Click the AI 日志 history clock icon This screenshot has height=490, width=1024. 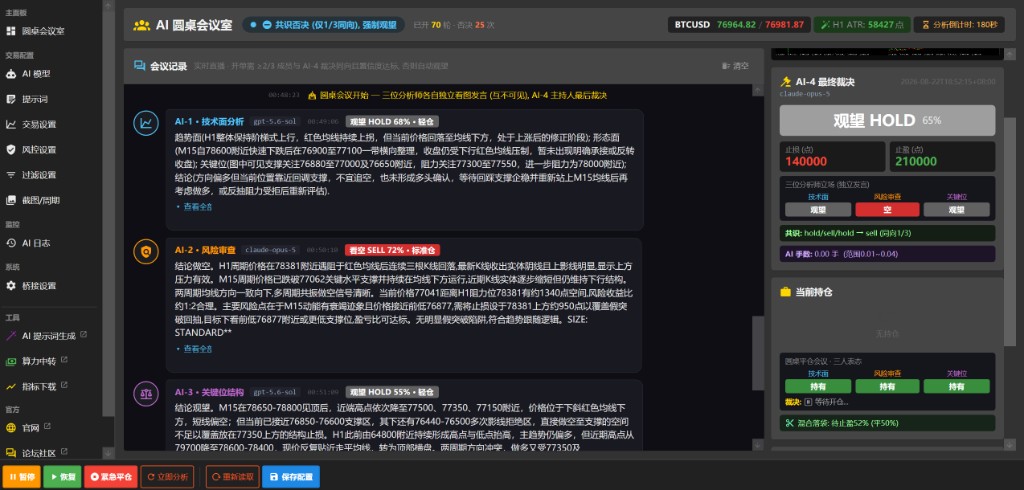point(10,243)
